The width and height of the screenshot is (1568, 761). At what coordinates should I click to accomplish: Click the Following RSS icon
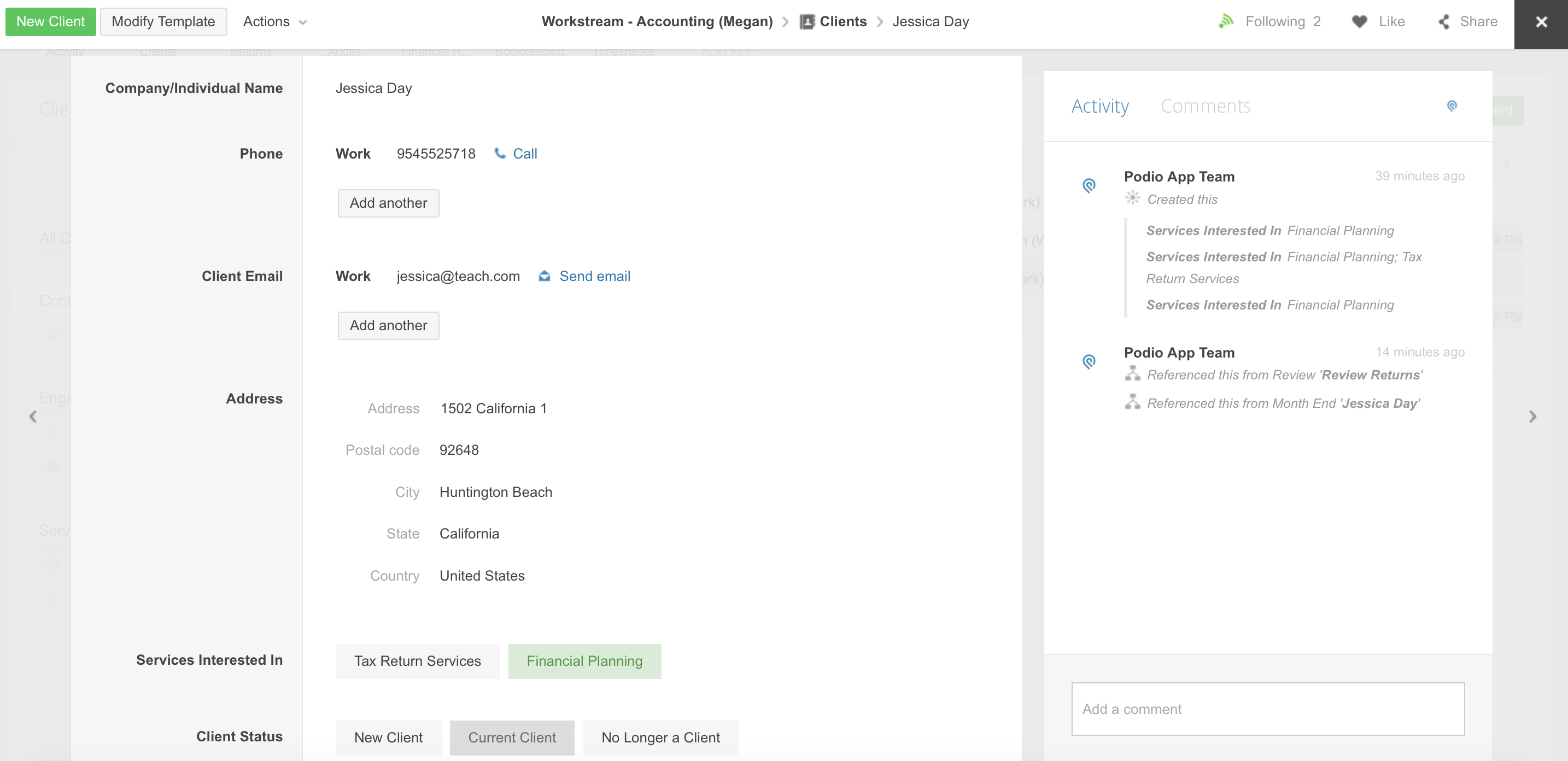[1226, 21]
